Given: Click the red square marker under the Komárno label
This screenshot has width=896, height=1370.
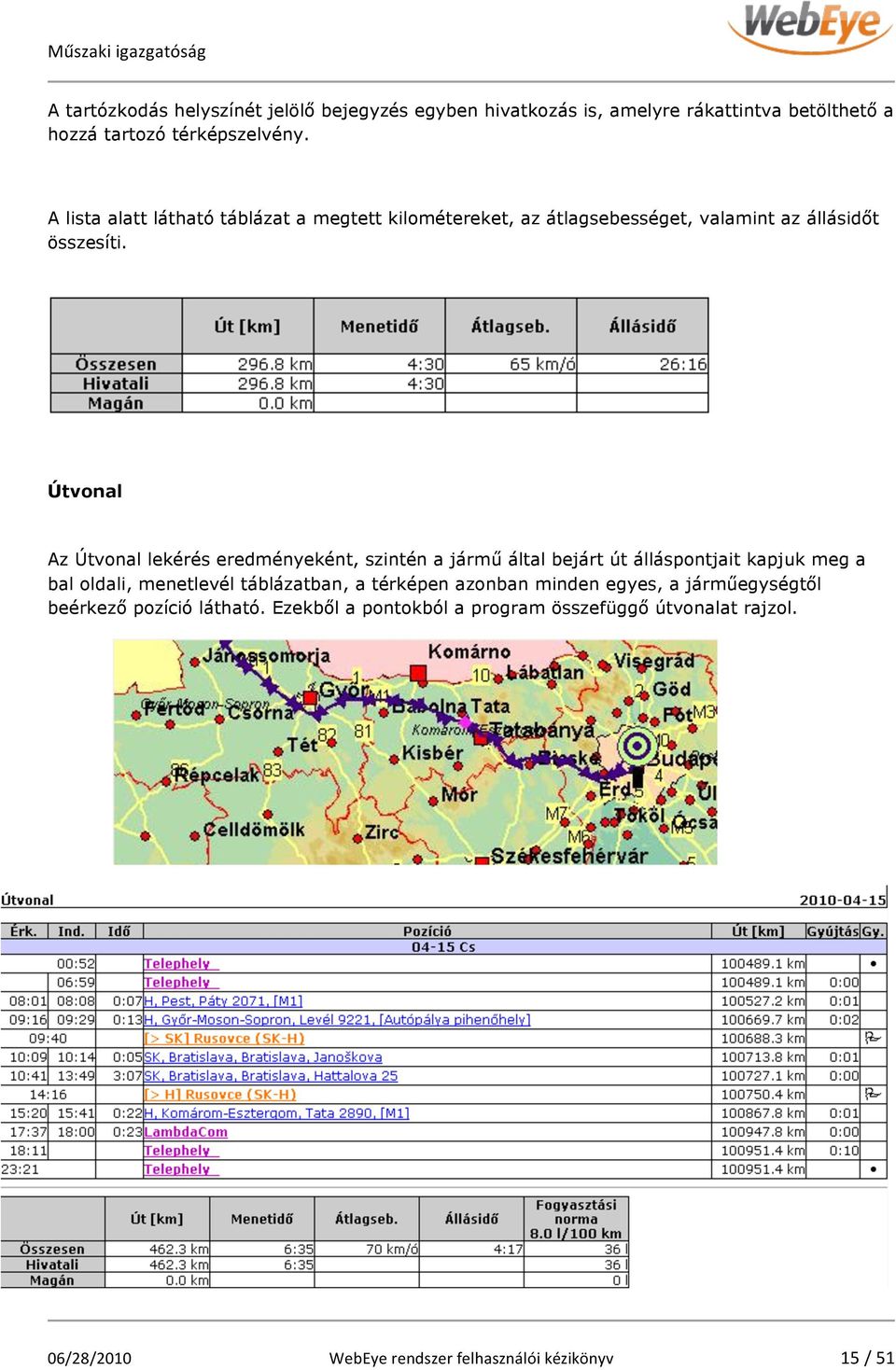Looking at the screenshot, I should click(418, 673).
